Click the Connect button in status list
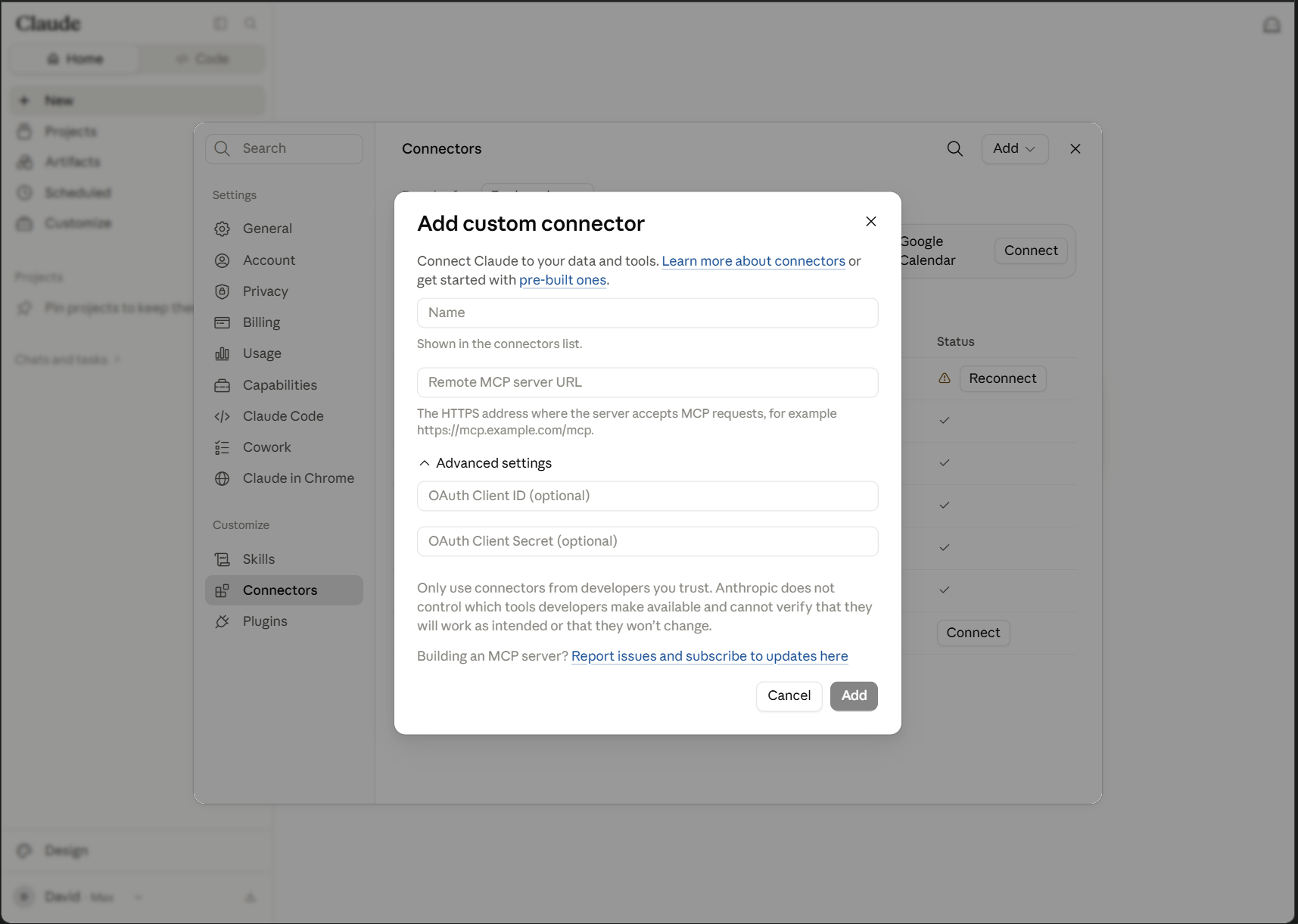This screenshot has height=924, width=1298. [973, 633]
